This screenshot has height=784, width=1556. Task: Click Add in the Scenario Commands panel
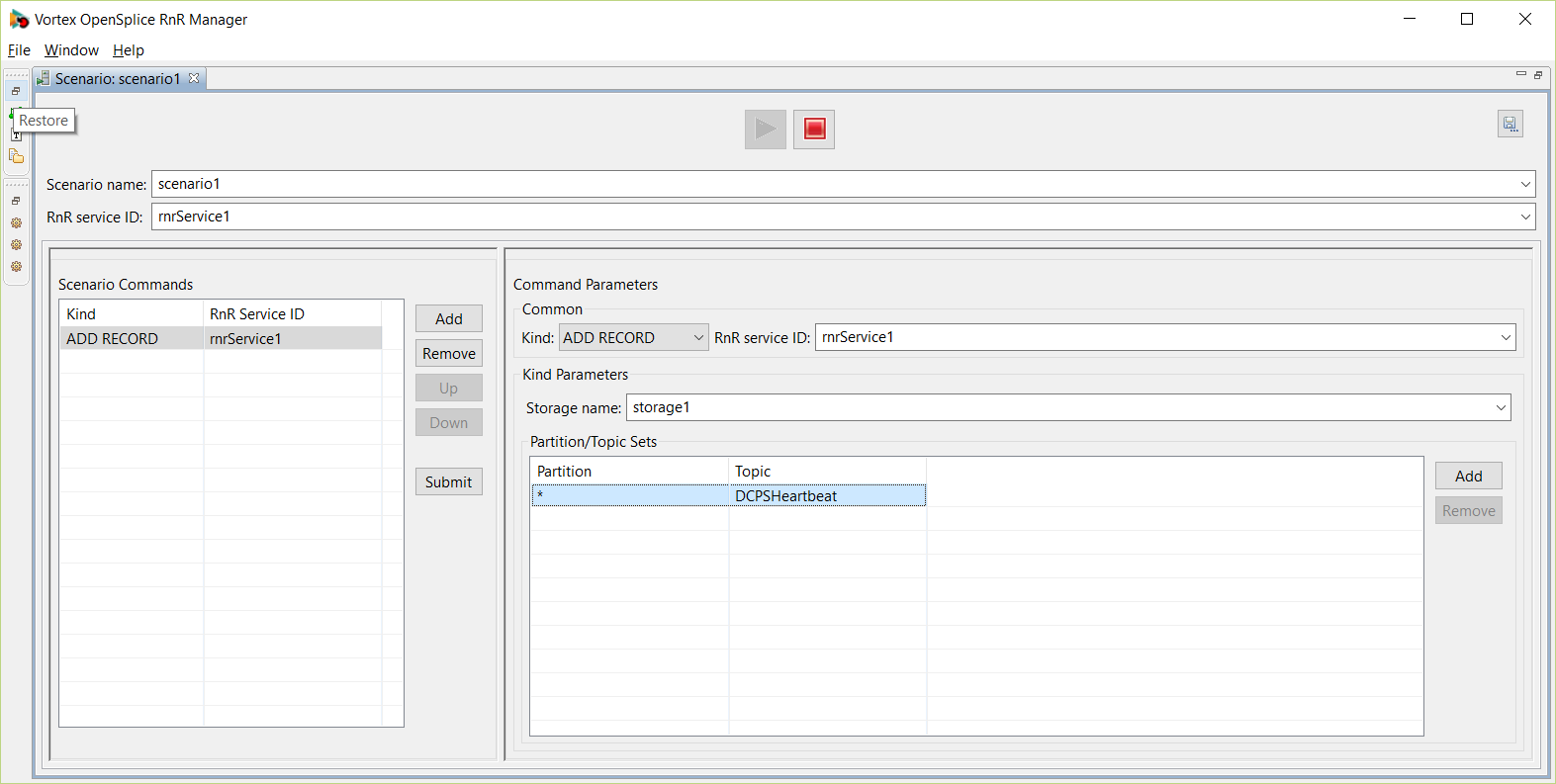(x=449, y=318)
